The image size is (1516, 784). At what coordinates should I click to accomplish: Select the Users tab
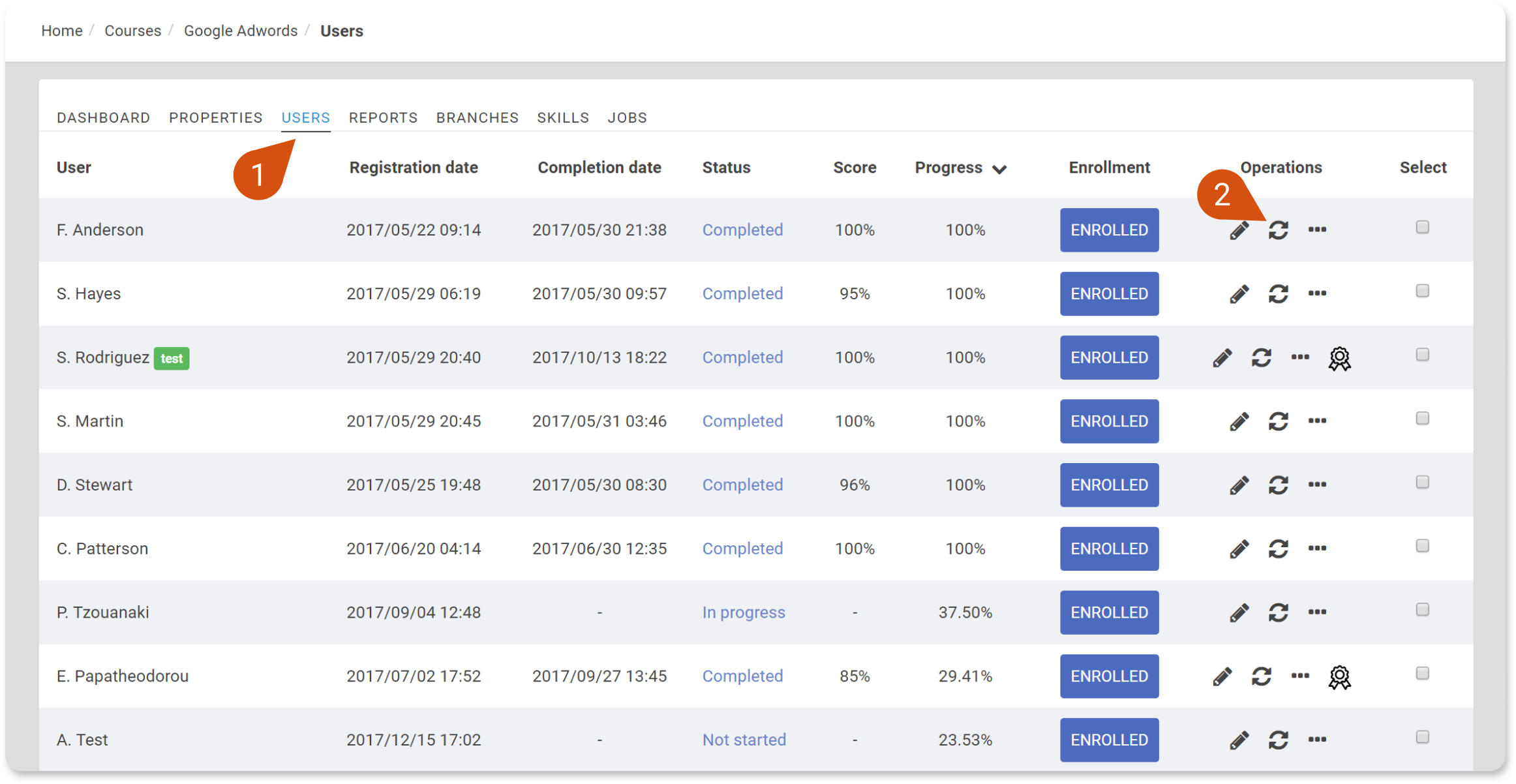(x=306, y=118)
